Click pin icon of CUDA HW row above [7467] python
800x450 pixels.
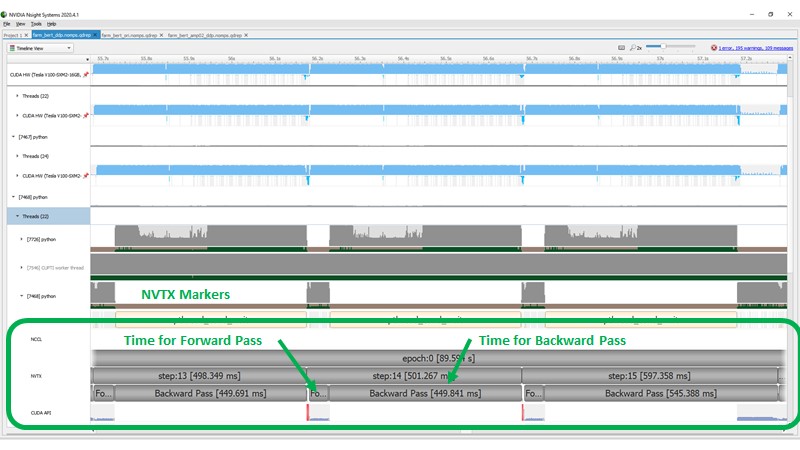point(86,116)
